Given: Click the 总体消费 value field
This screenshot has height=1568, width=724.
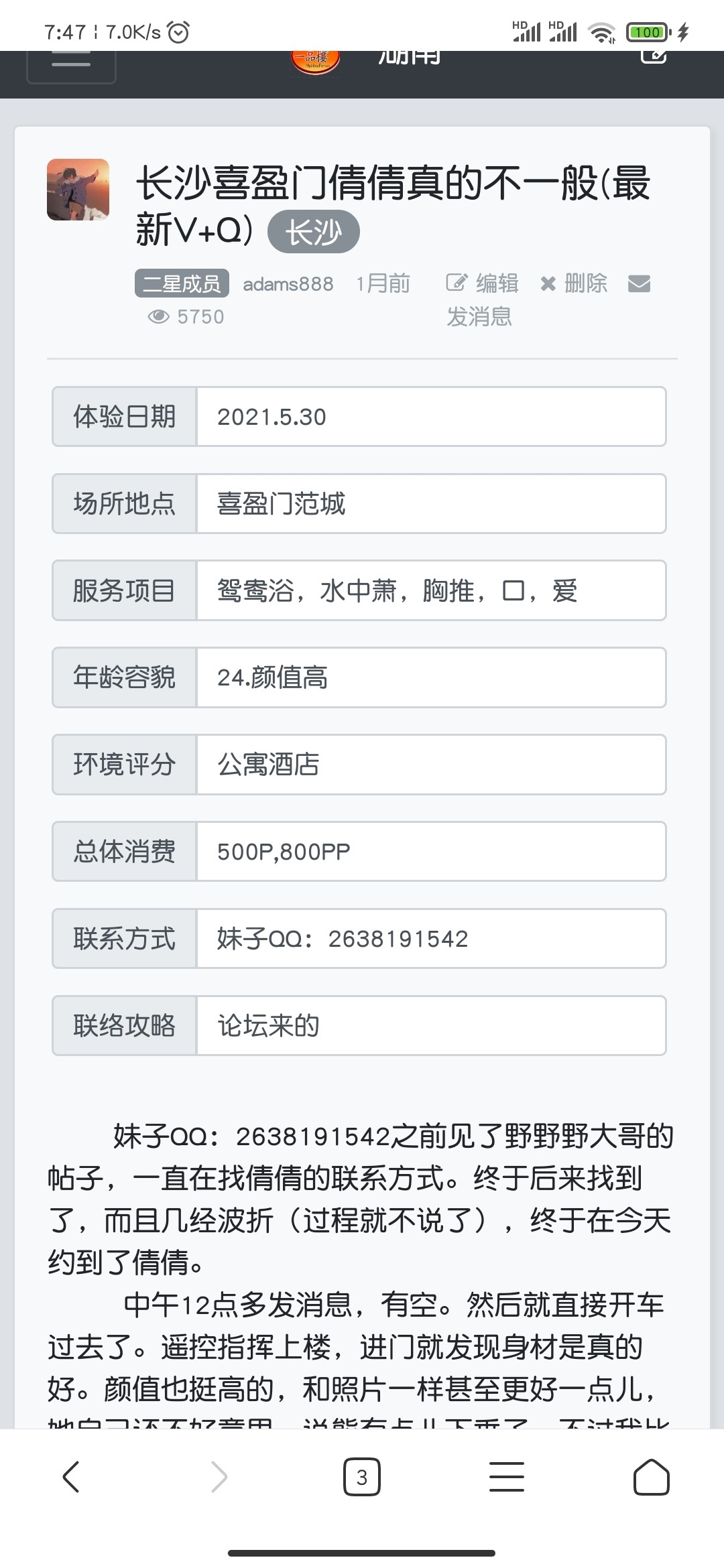Looking at the screenshot, I should [430, 851].
